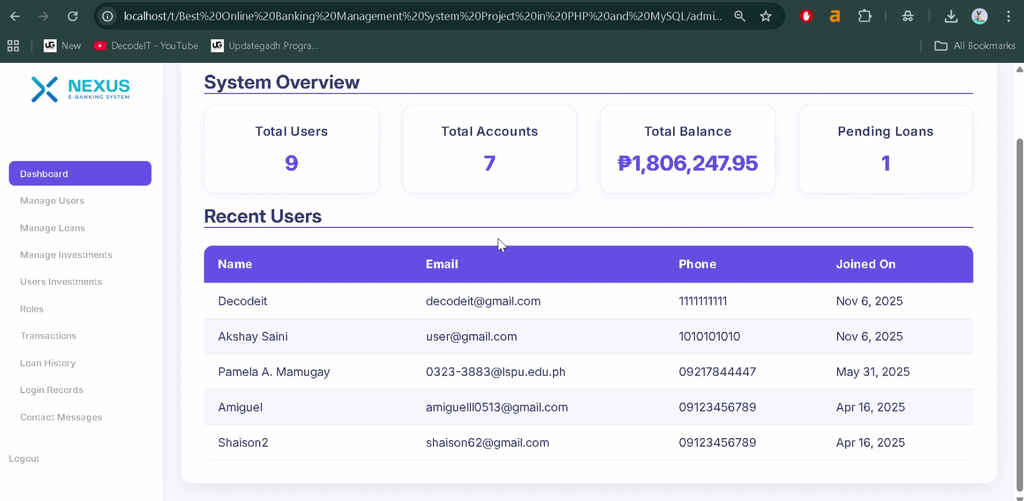1024x501 pixels.
Task: Open Transactions in the sidebar
Action: 48,336
